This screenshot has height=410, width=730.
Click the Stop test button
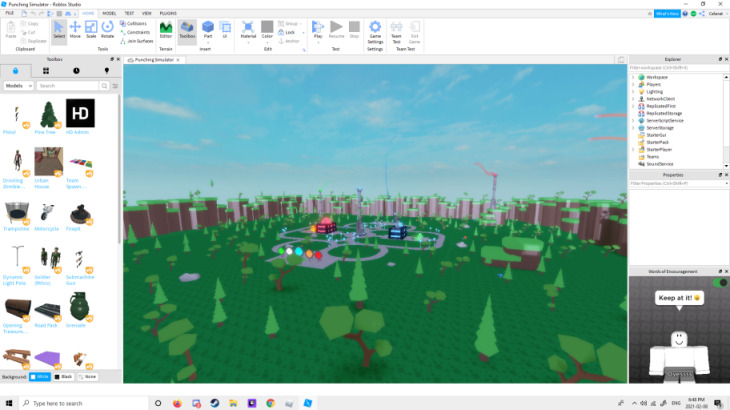click(x=354, y=30)
